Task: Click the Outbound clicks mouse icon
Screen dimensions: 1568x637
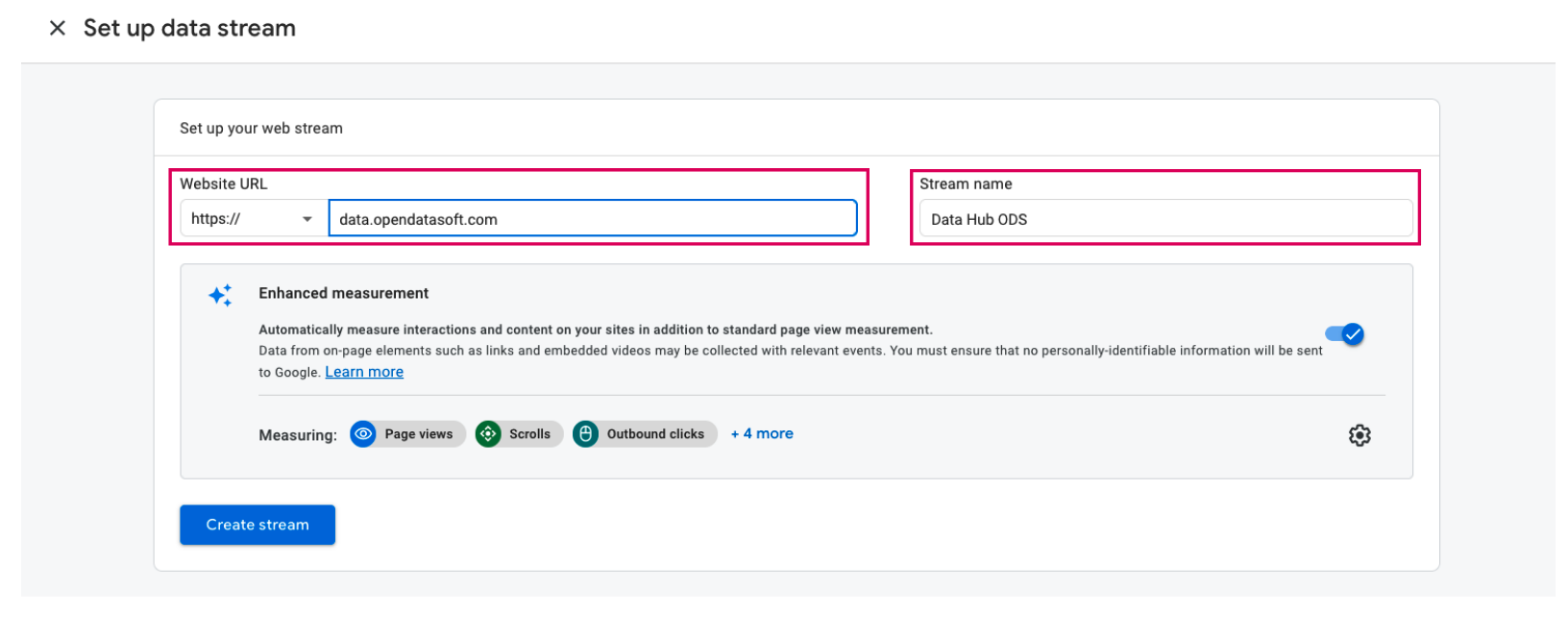Action: (585, 434)
